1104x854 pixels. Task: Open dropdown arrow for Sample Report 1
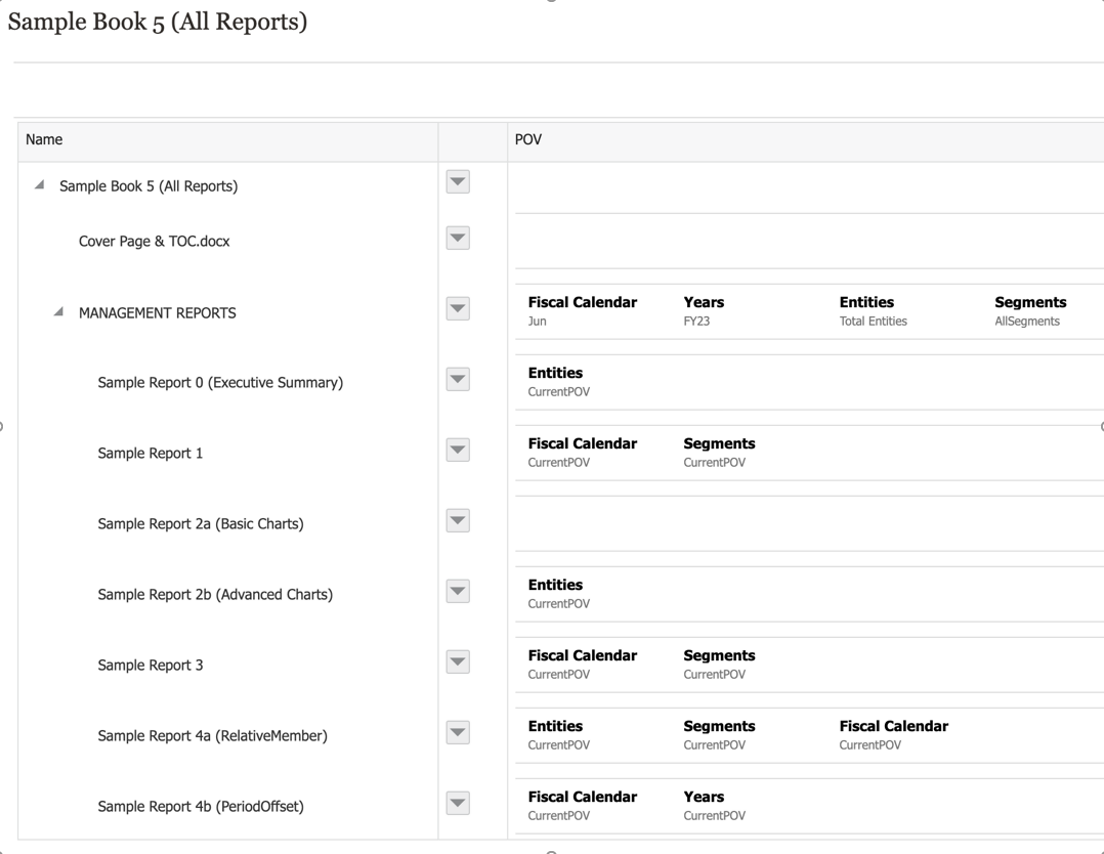click(x=457, y=450)
